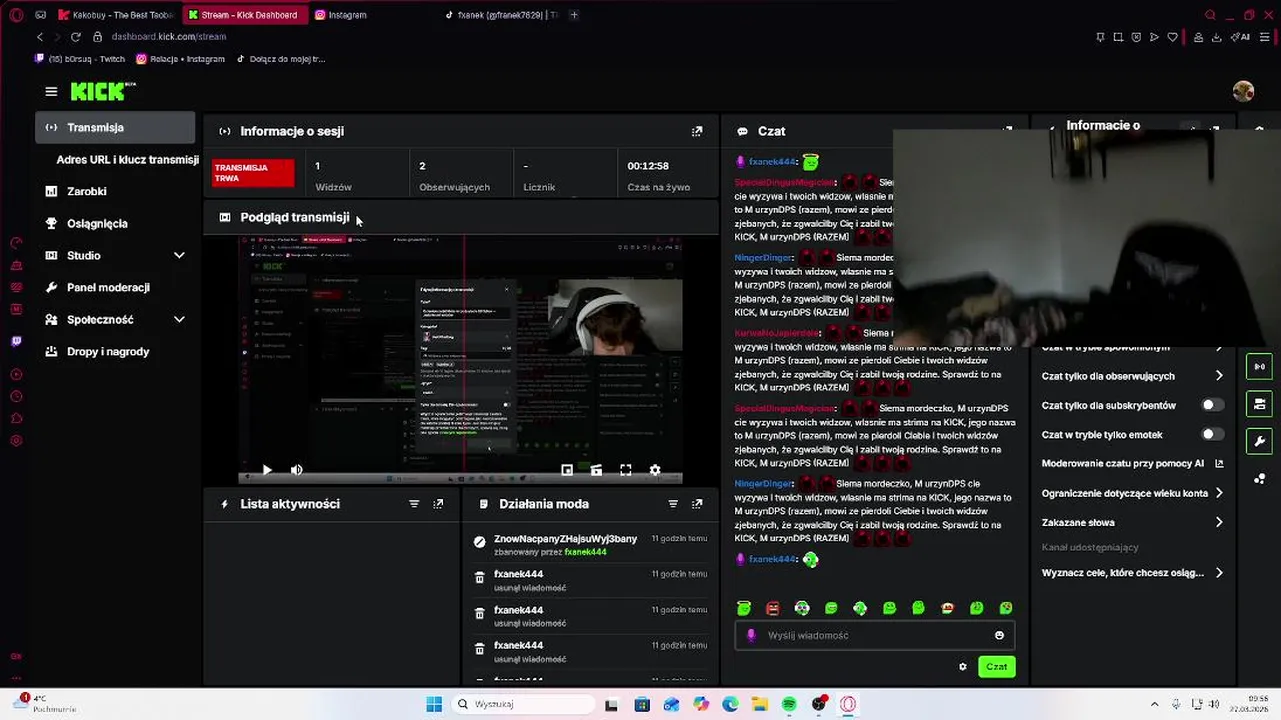Go back in browser history

40,37
